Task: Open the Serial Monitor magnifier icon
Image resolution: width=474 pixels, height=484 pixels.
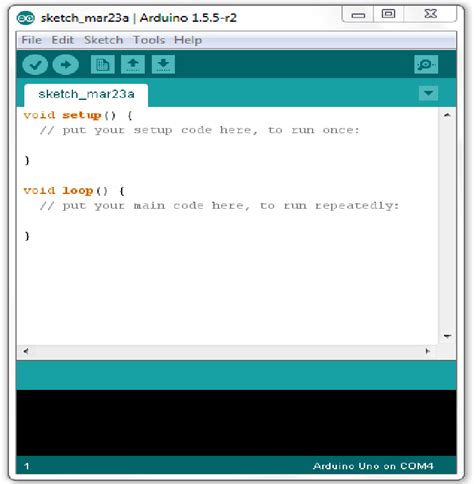Action: pos(426,64)
